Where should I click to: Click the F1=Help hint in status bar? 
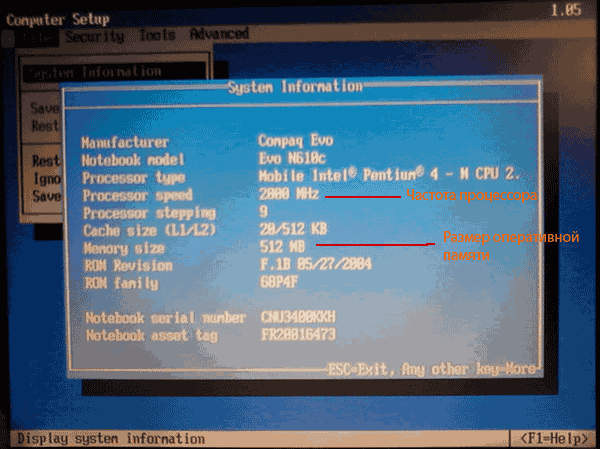pos(554,438)
